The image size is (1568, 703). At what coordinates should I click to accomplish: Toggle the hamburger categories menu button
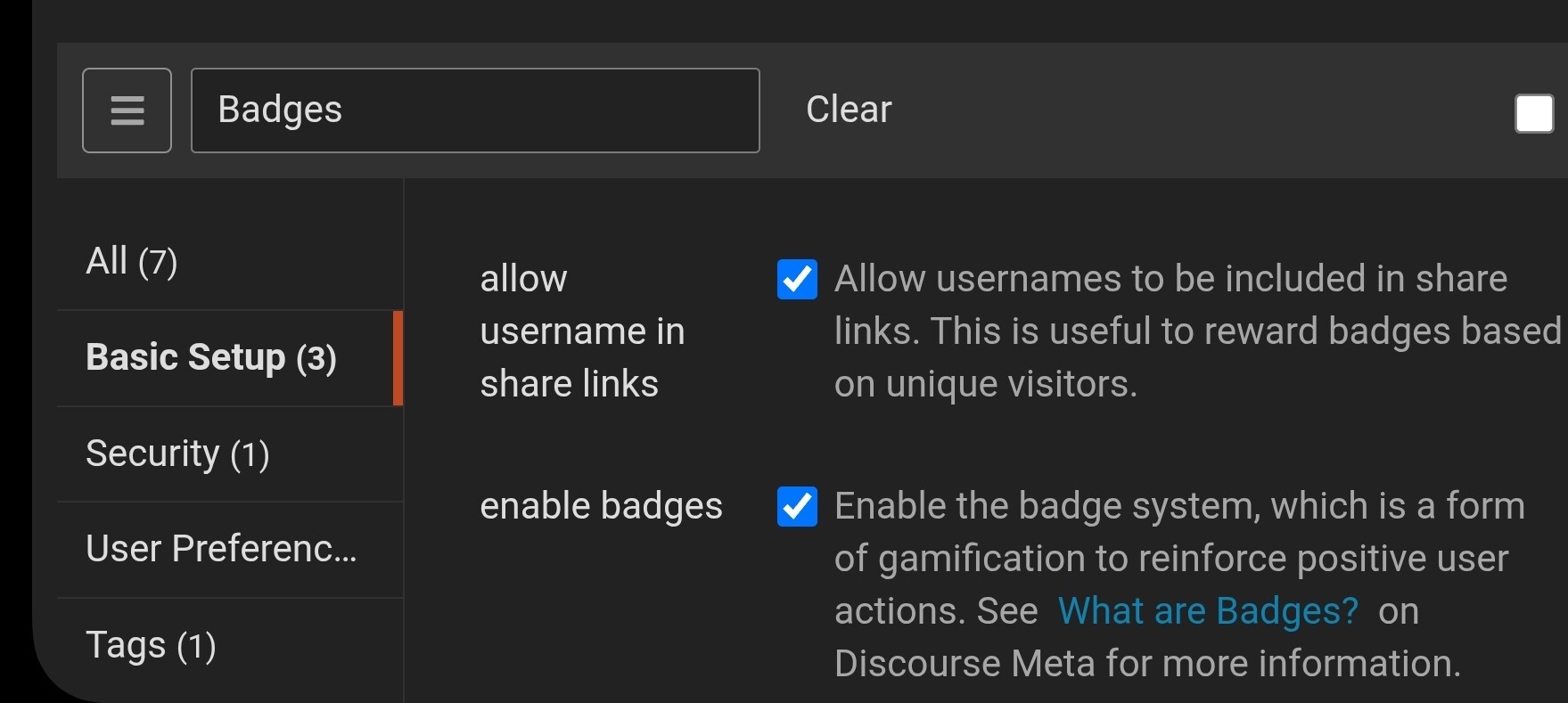127,110
